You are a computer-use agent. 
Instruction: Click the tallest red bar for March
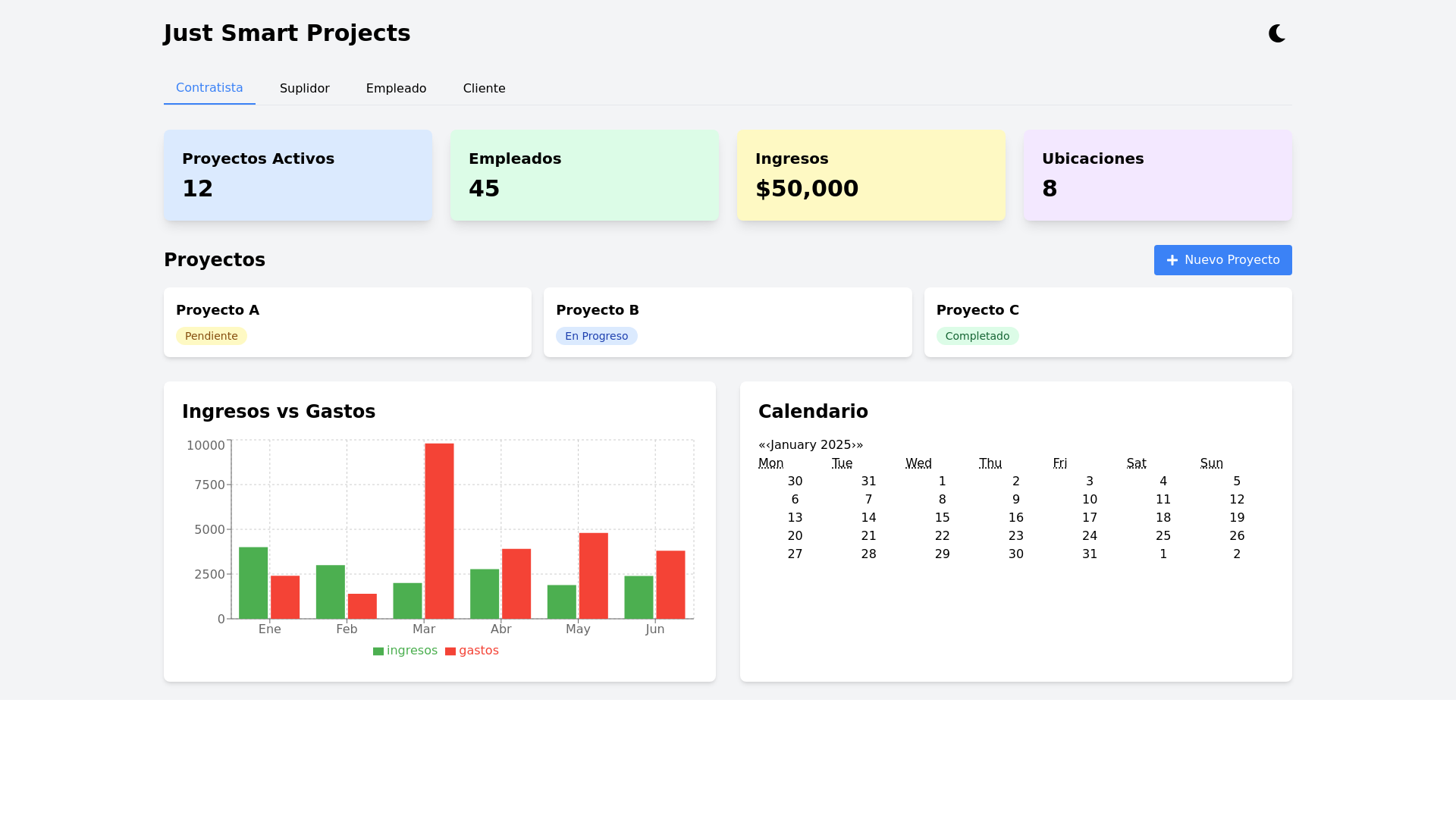click(440, 531)
